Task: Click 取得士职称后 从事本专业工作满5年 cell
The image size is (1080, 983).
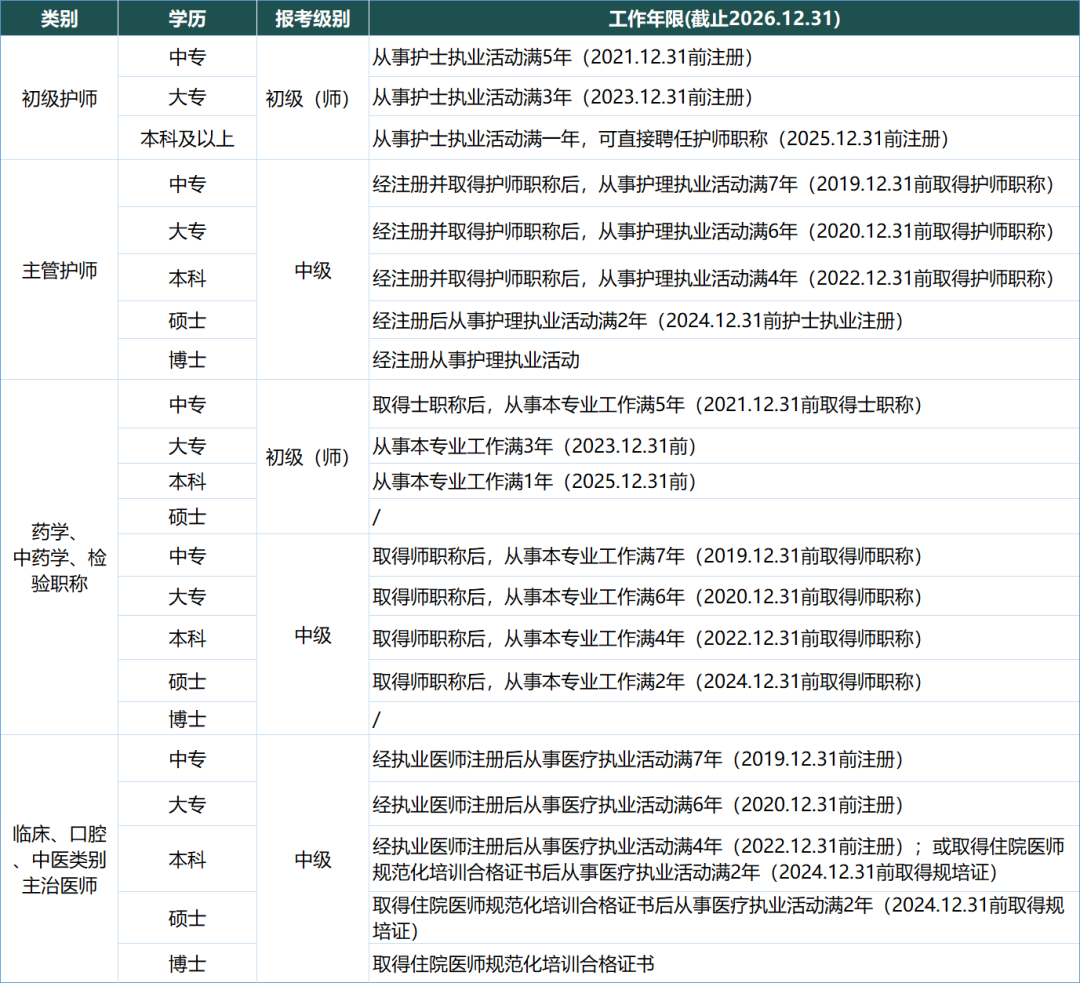Action: pyautogui.click(x=724, y=404)
